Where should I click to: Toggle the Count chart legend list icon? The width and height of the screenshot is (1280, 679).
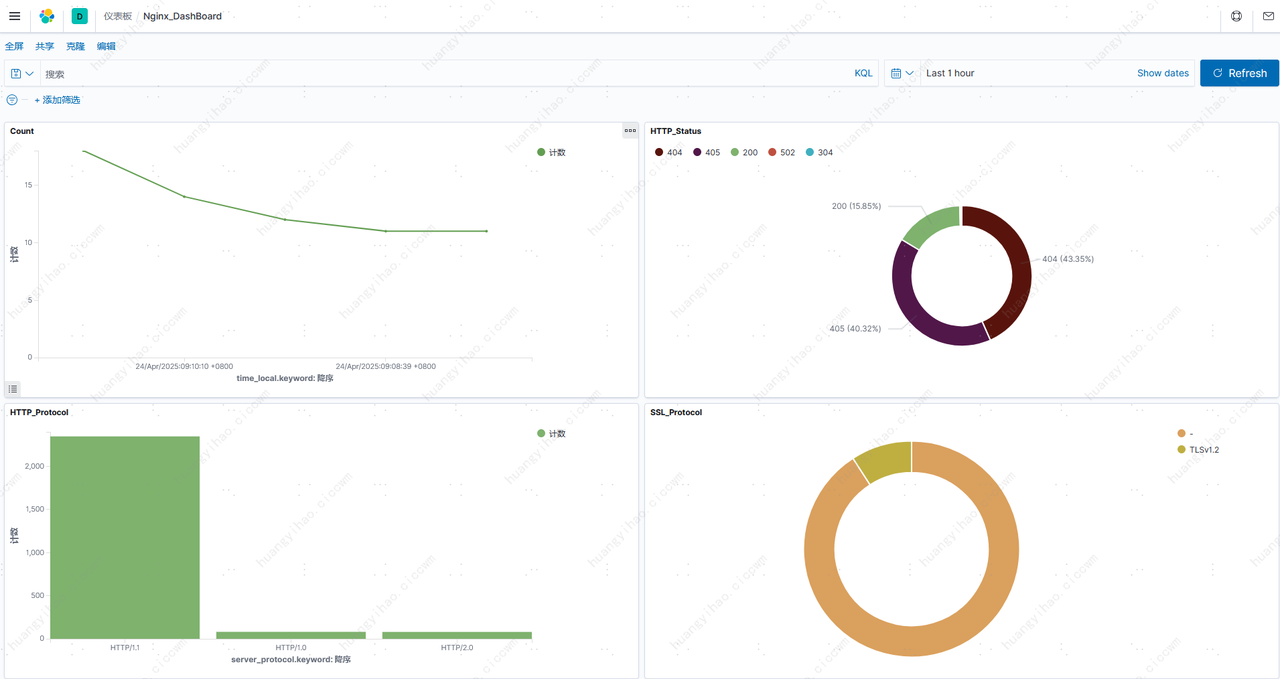(x=13, y=389)
